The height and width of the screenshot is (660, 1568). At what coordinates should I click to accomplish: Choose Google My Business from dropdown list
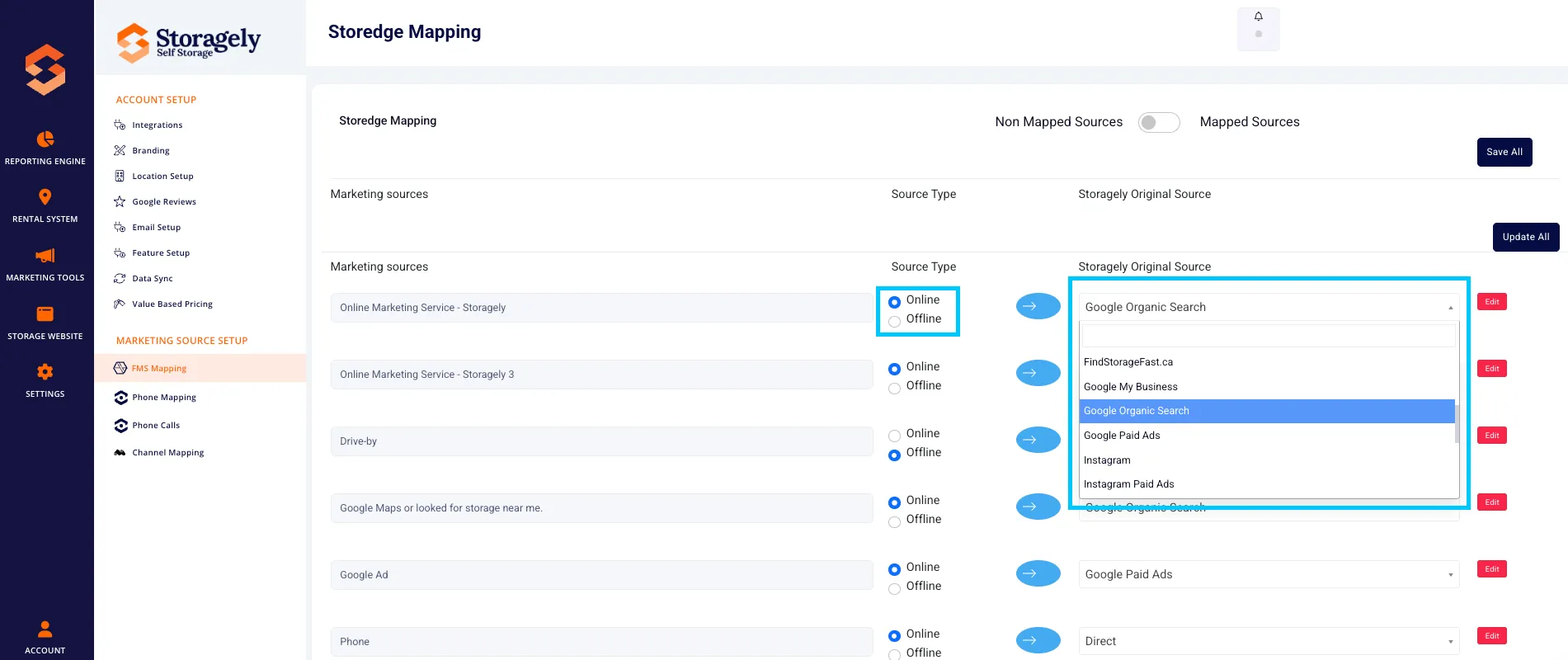(1267, 387)
